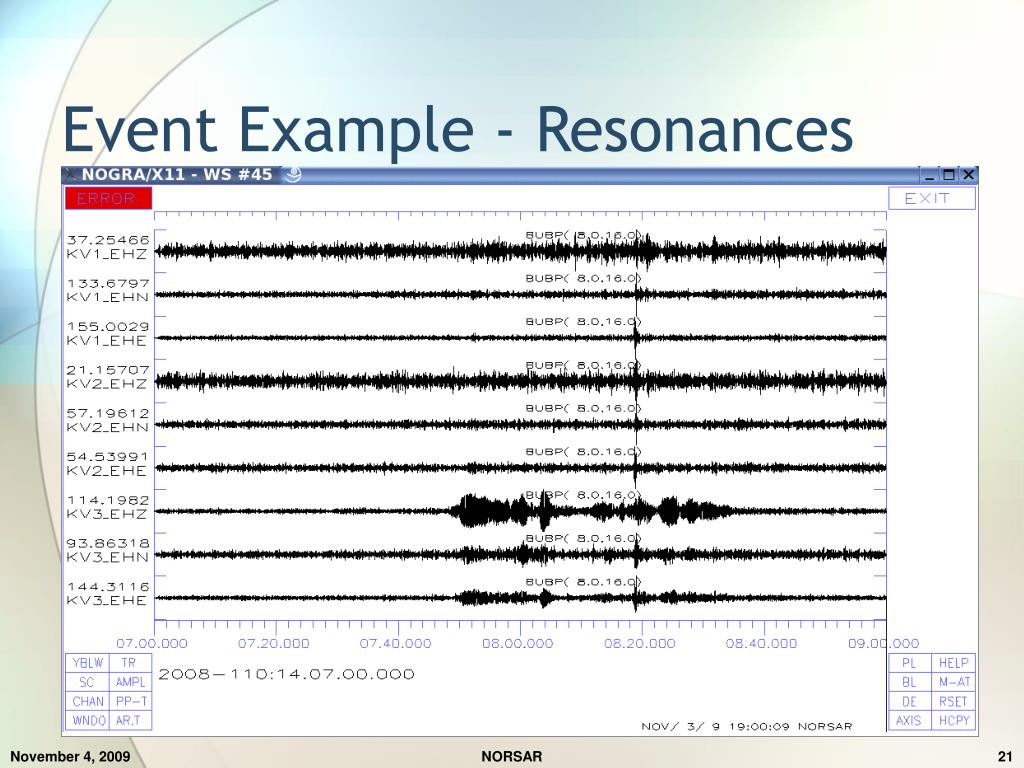Viewport: 1024px width, 768px height.
Task: Select the KV2_EHE channel label
Action: 106,471
